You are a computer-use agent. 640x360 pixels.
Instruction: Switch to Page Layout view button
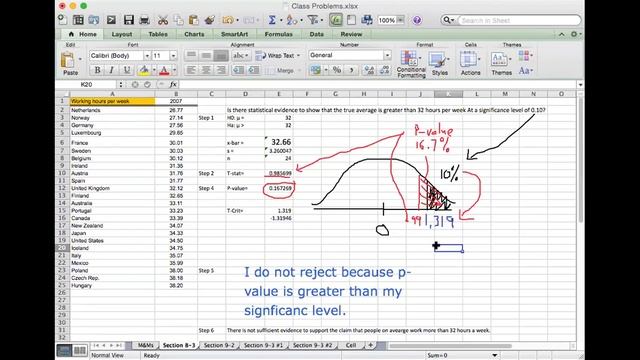coord(80,350)
